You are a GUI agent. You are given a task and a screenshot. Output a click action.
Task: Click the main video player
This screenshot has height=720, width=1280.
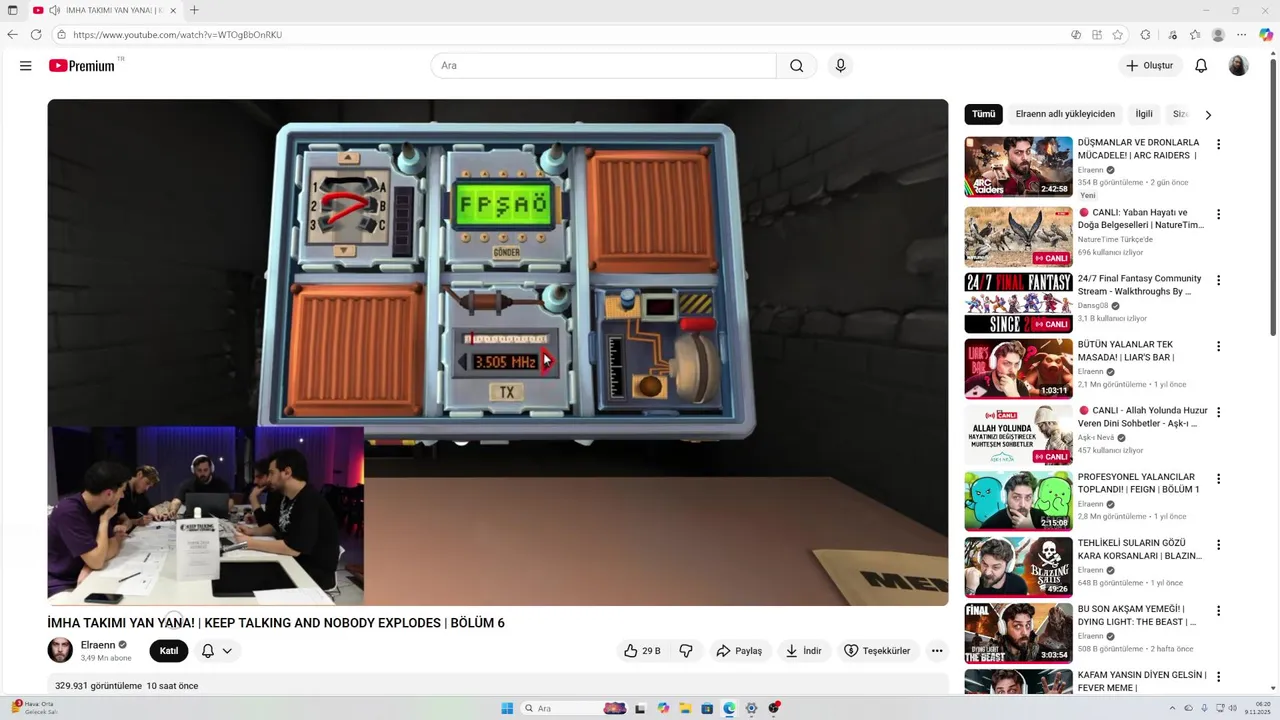498,352
